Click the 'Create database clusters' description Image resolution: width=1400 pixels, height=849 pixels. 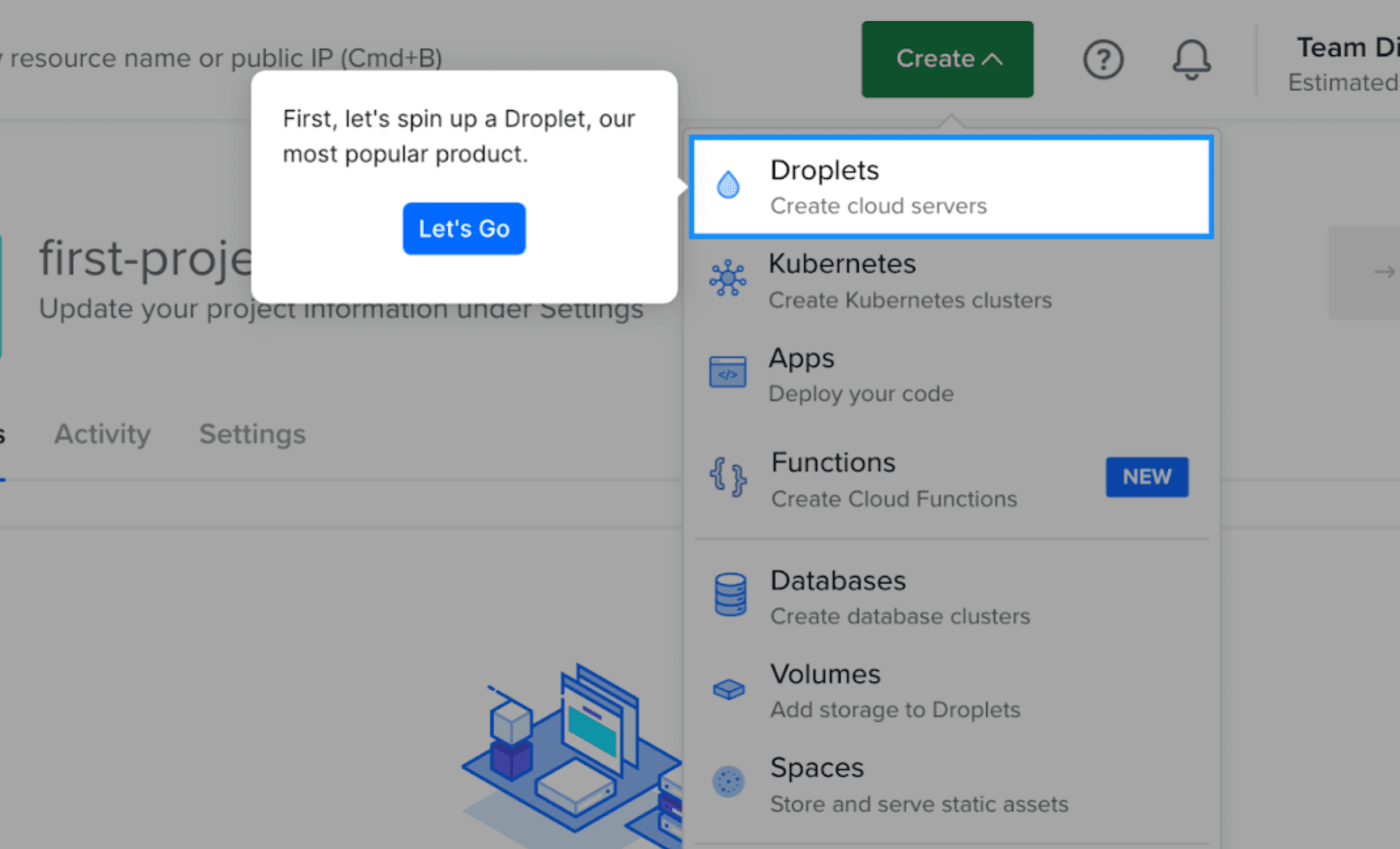[x=900, y=616]
